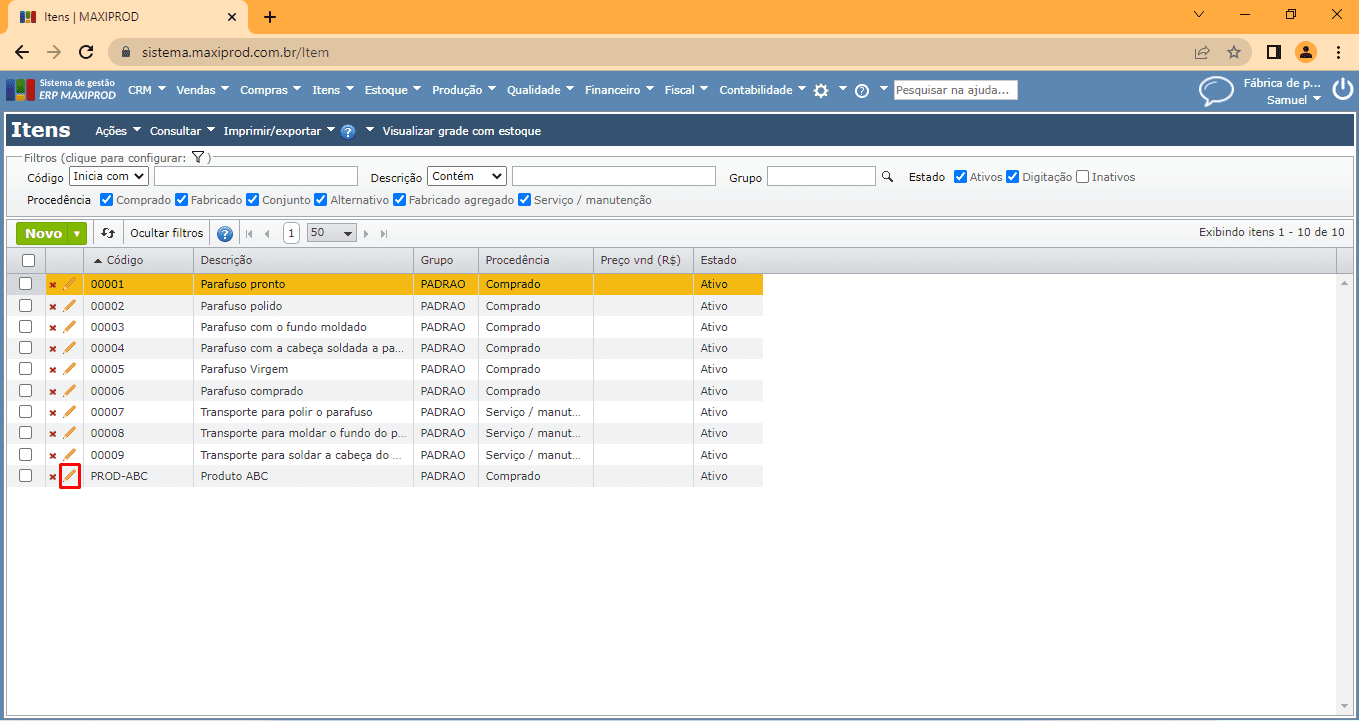Click the red delete X for item 00002

click(53, 306)
